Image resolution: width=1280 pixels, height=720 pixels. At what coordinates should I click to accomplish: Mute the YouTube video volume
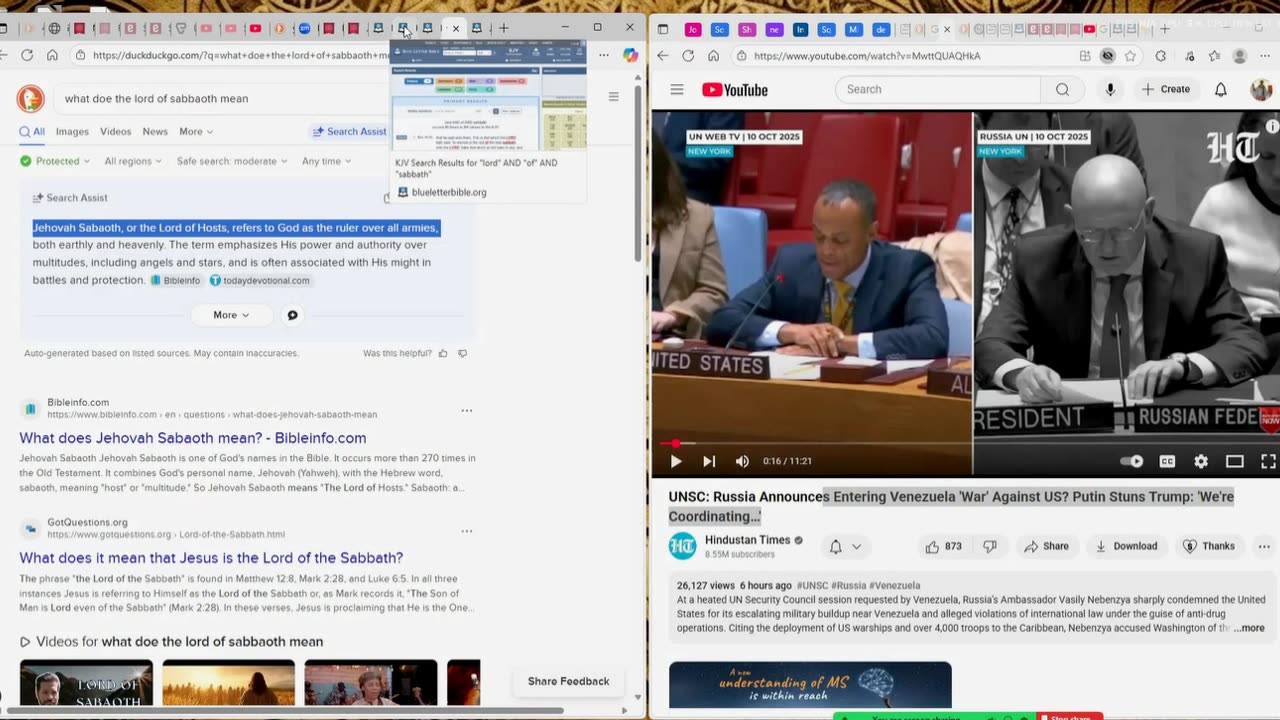pos(742,461)
